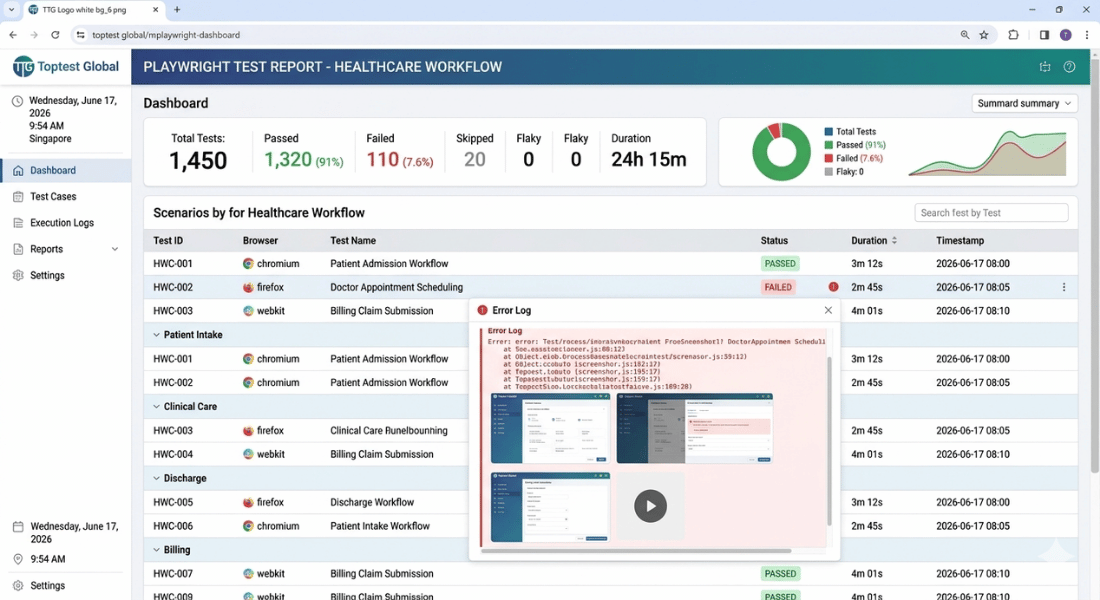Click the red alert icon in Error Log title
1100x600 pixels.
tap(482, 310)
